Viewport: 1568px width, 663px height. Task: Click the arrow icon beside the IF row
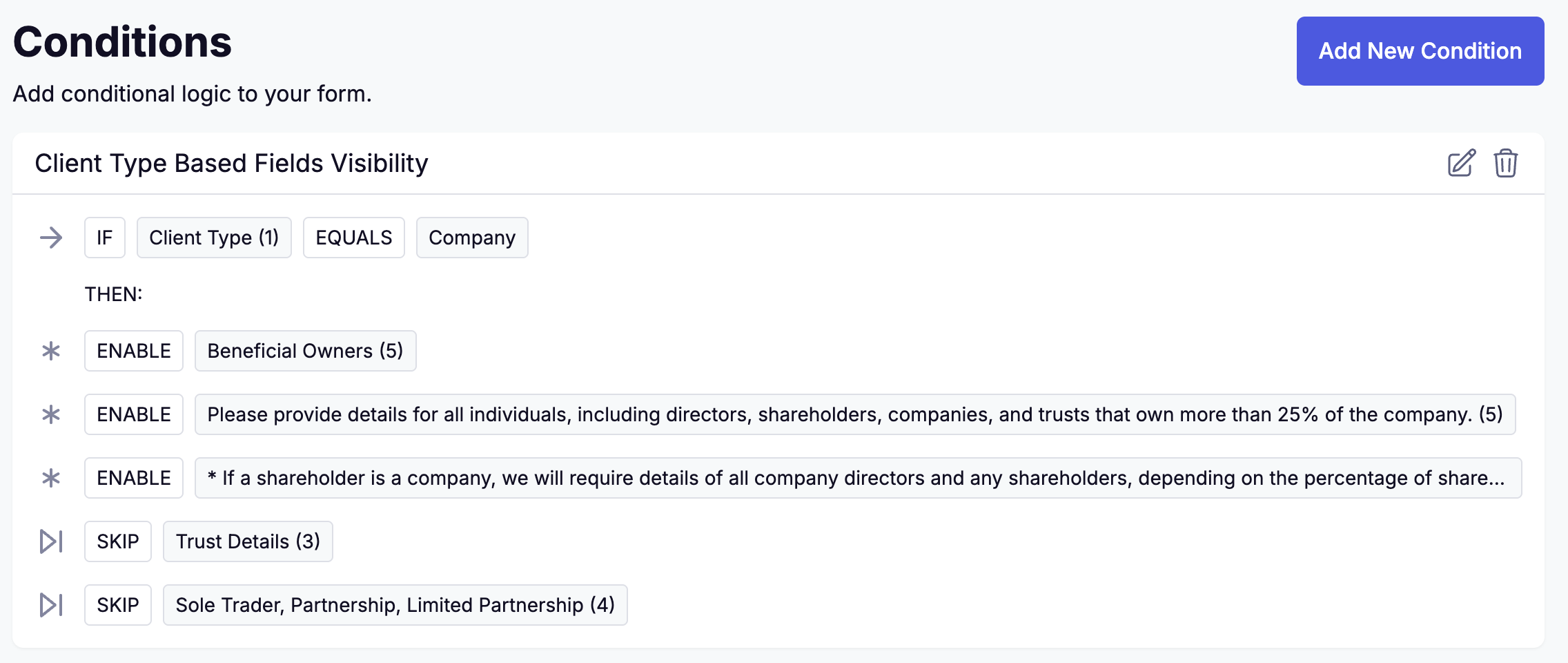coord(51,238)
